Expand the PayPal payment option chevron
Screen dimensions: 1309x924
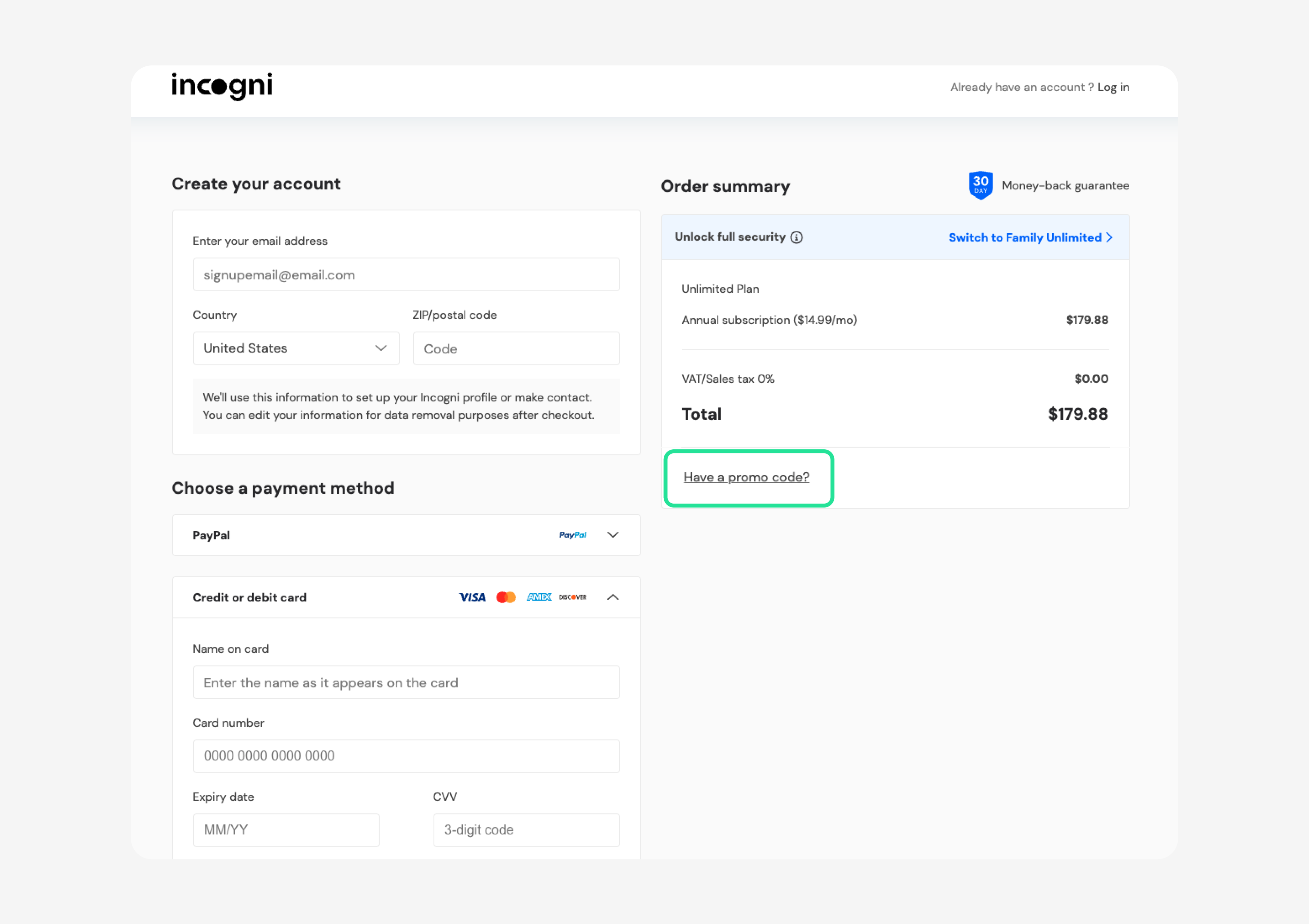(x=613, y=535)
